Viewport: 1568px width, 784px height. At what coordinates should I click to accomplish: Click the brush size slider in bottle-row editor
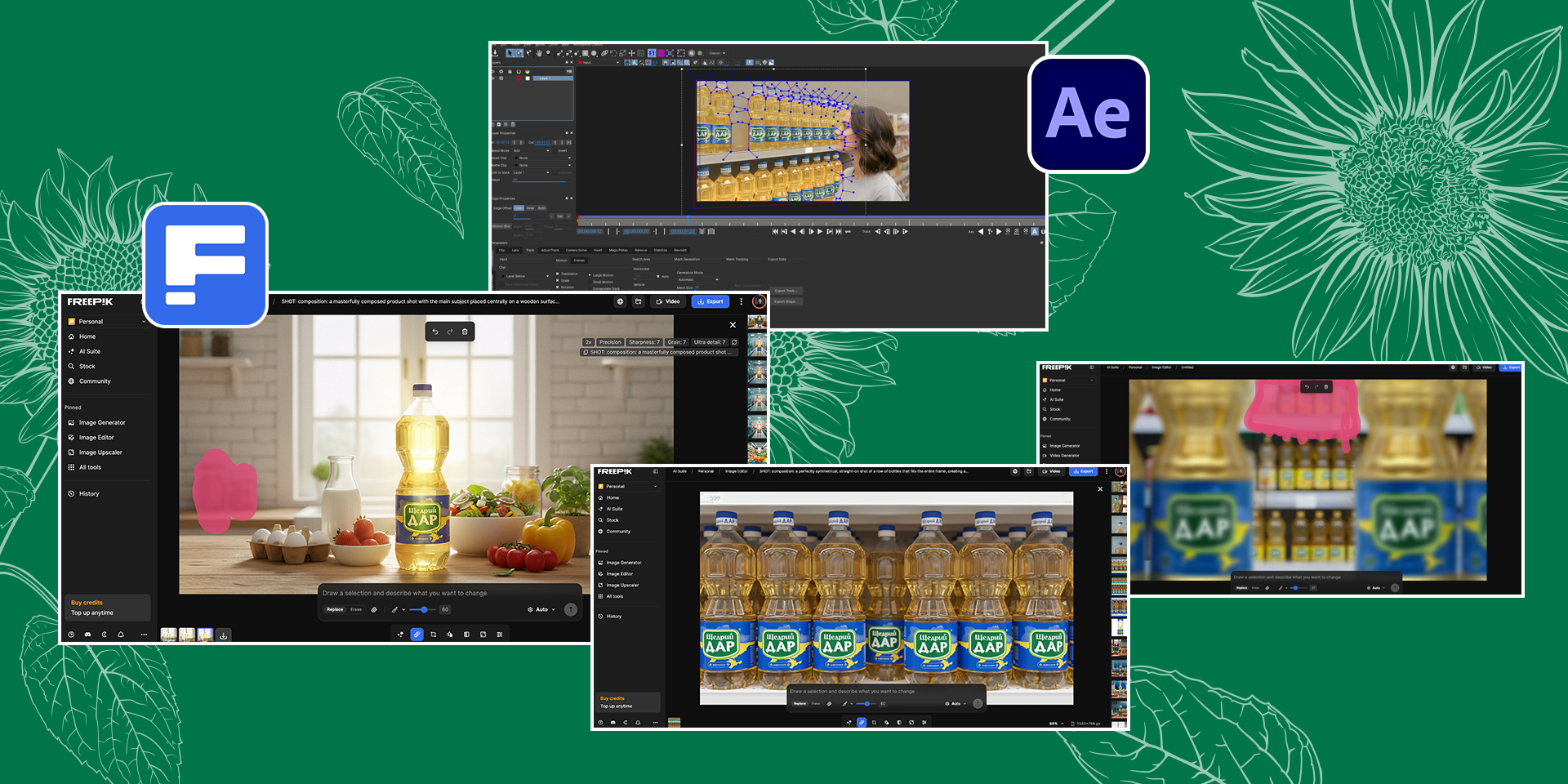click(866, 703)
